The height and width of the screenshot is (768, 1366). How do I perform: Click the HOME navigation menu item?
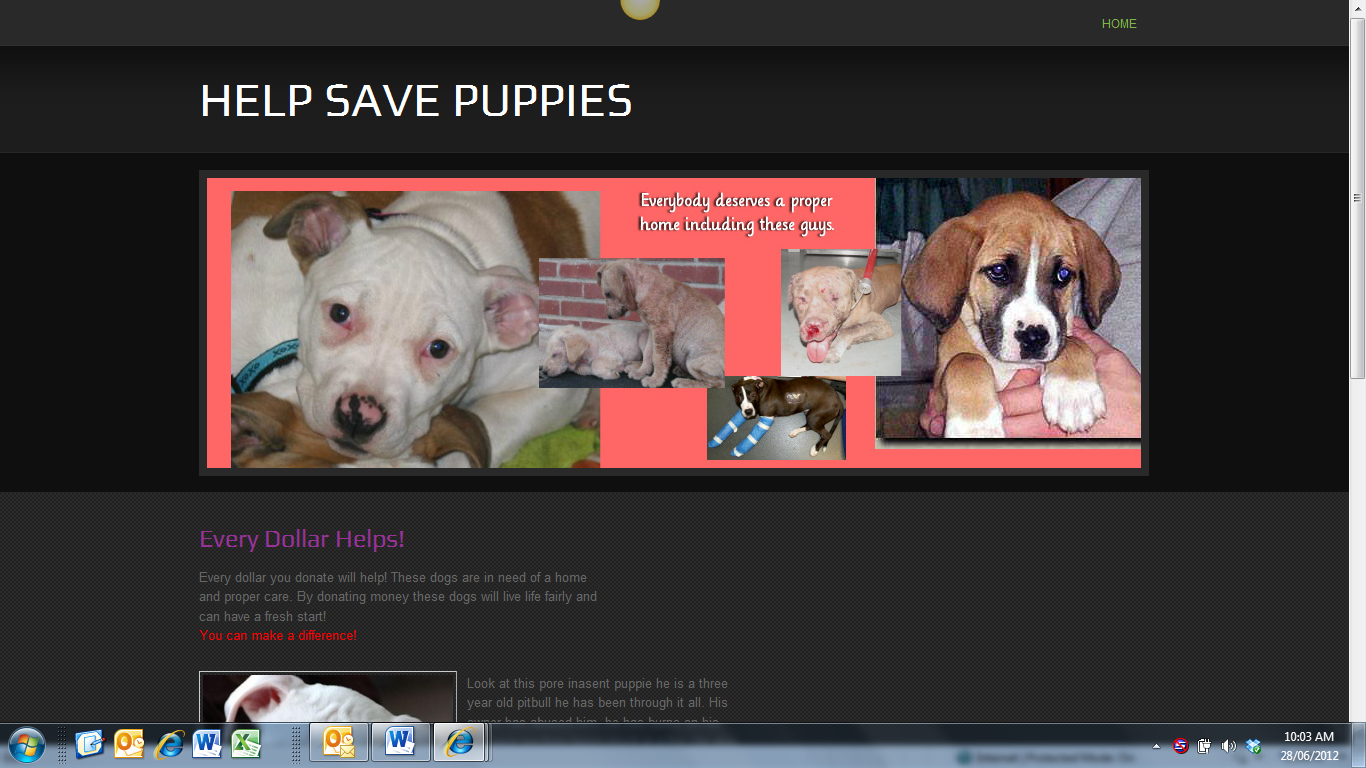pos(1118,24)
